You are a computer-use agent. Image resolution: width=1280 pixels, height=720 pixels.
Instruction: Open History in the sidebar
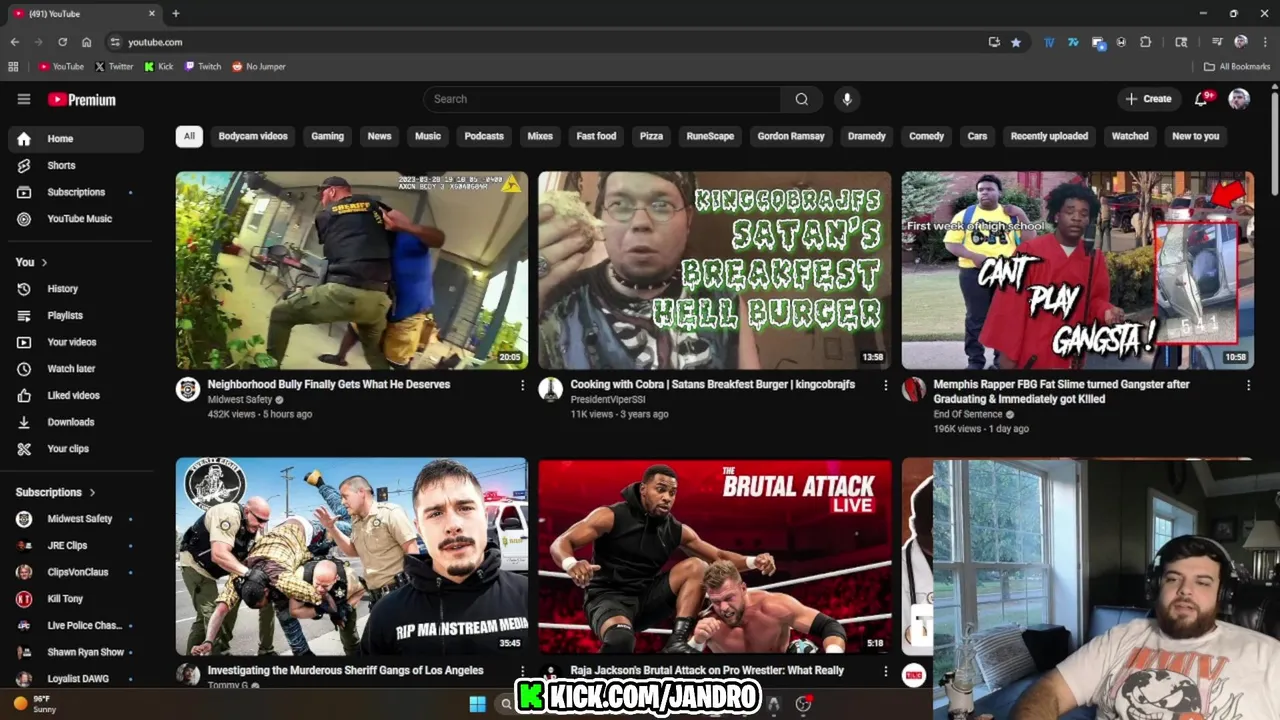(x=76, y=289)
